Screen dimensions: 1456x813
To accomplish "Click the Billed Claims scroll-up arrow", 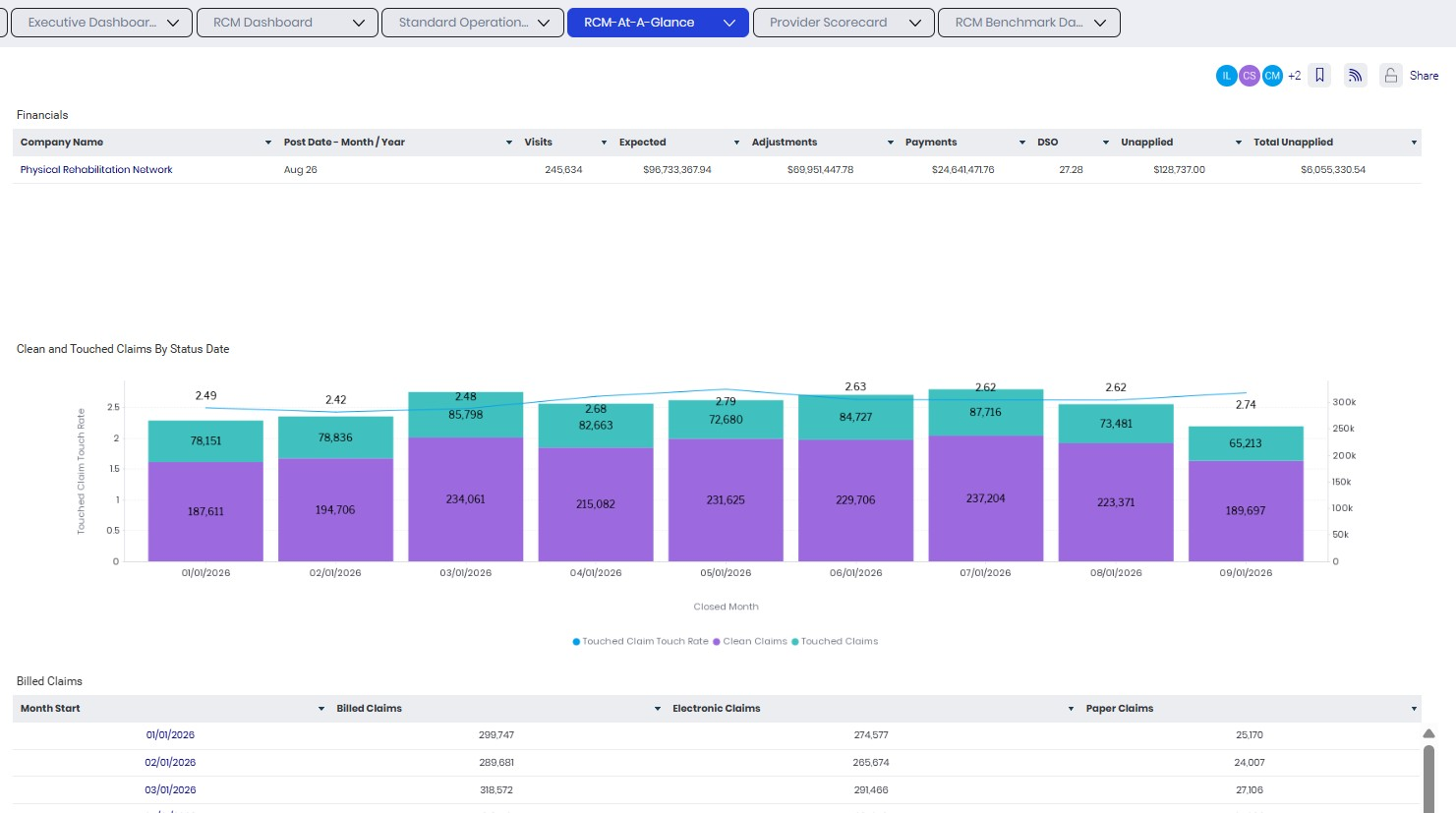I will click(x=1428, y=734).
